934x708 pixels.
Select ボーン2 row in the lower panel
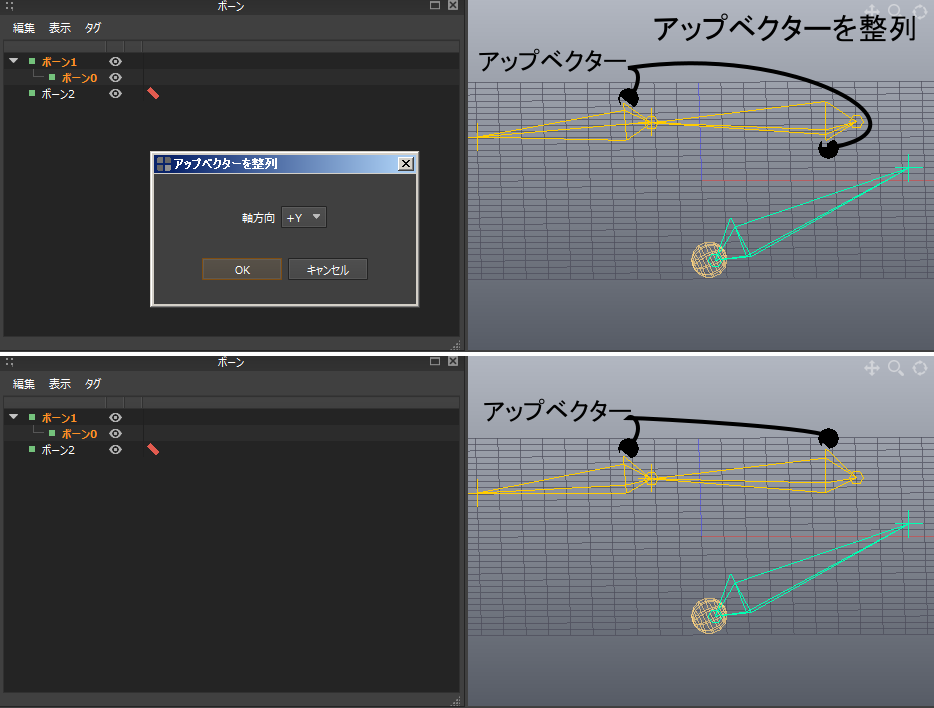click(x=231, y=450)
